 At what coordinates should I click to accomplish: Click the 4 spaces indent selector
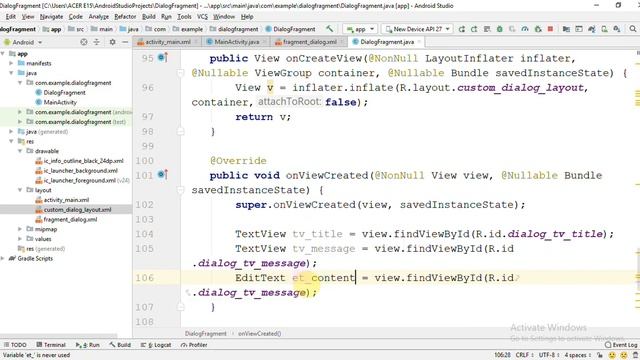tap(577, 355)
